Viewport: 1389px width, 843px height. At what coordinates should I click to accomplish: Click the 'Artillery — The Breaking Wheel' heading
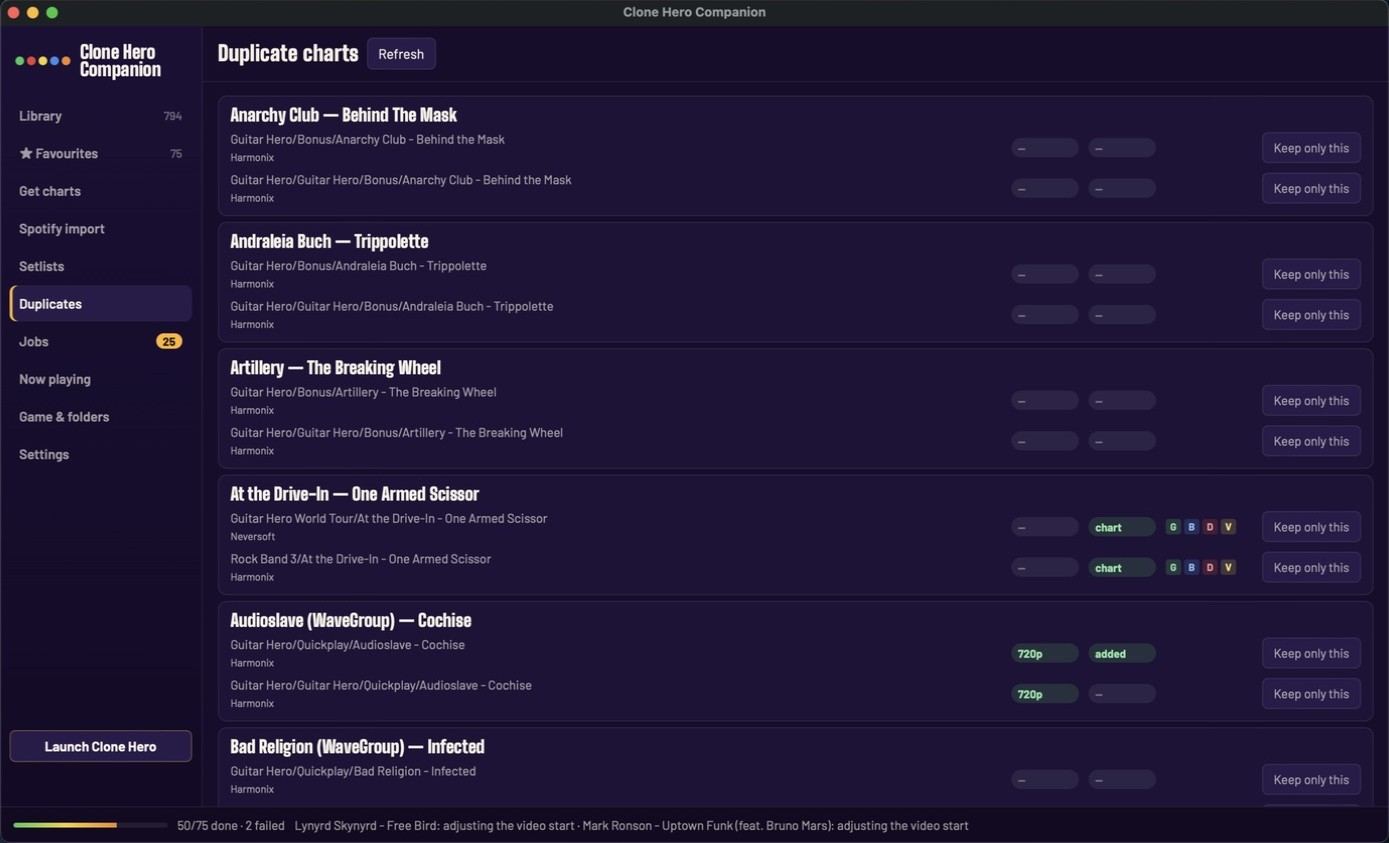(335, 367)
